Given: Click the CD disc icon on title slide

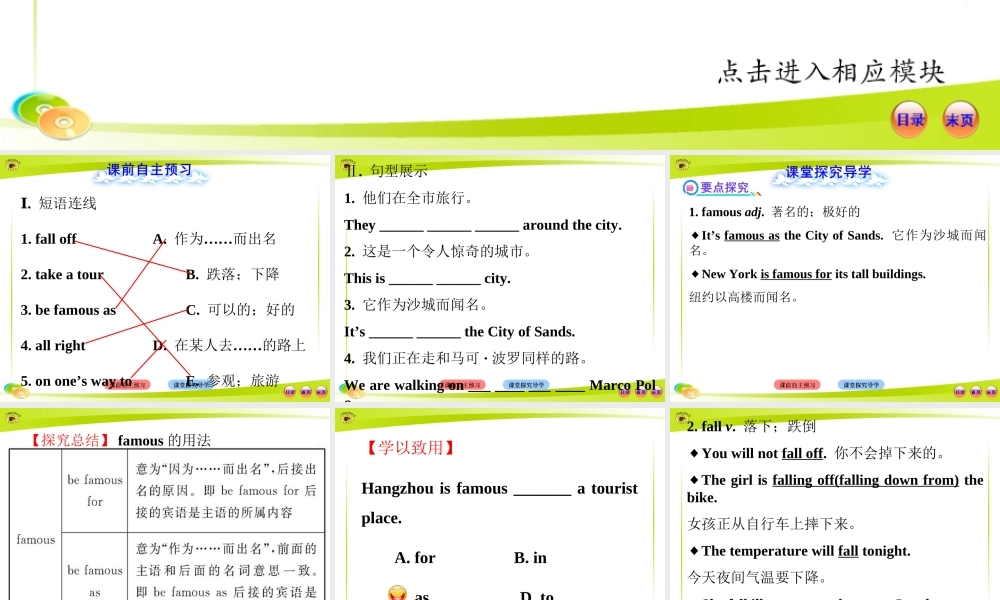Looking at the screenshot, I should [x=52, y=115].
